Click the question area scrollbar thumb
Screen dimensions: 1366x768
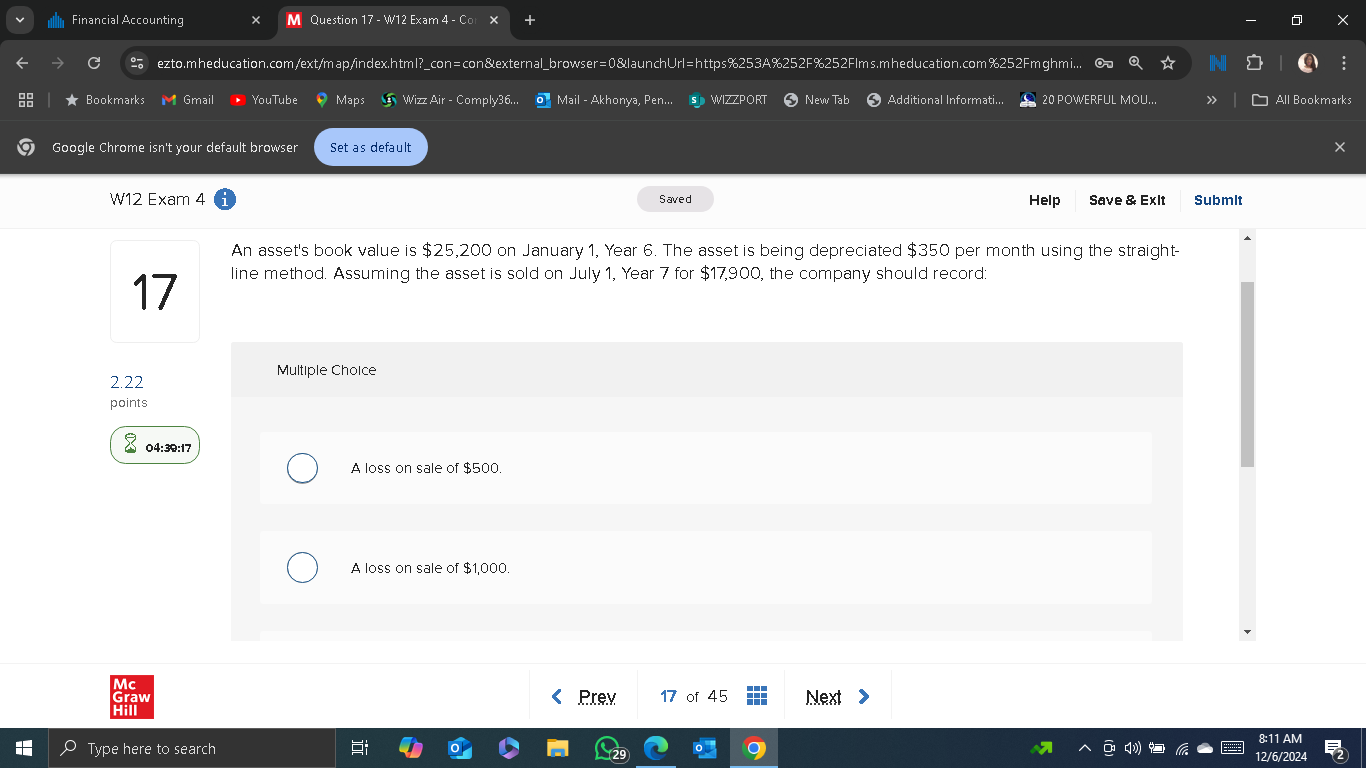[x=1247, y=374]
